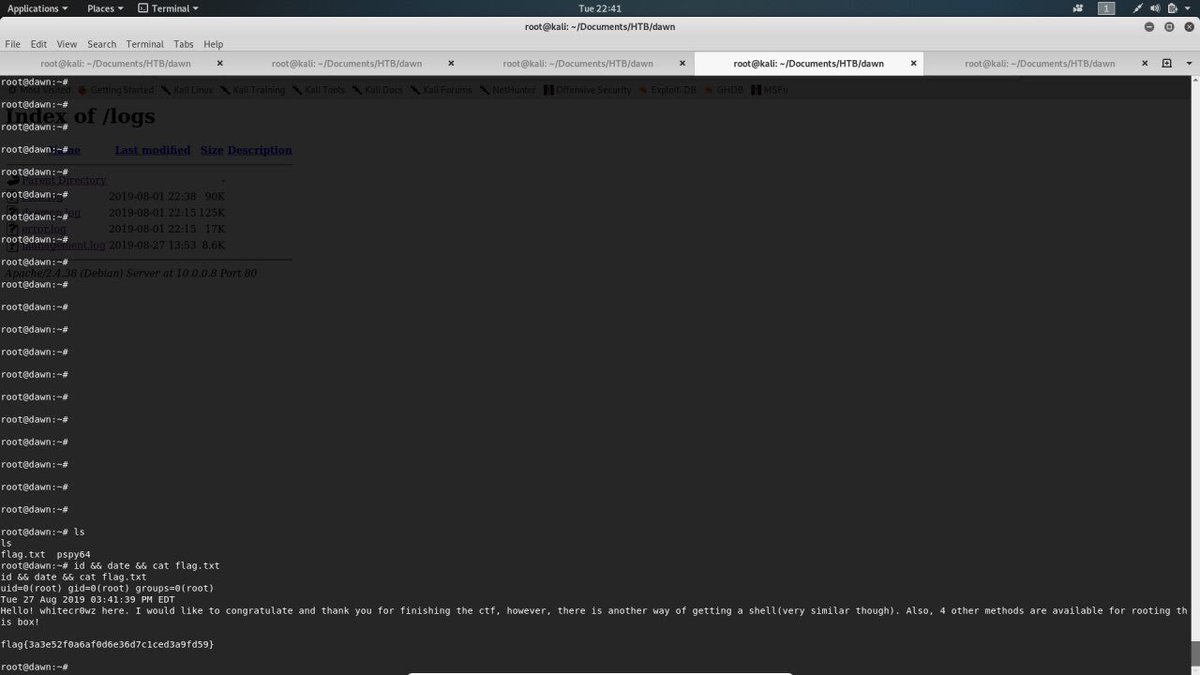Image resolution: width=1200 pixels, height=675 pixels.
Task: Switch to the second terminal tab
Action: tap(346, 63)
